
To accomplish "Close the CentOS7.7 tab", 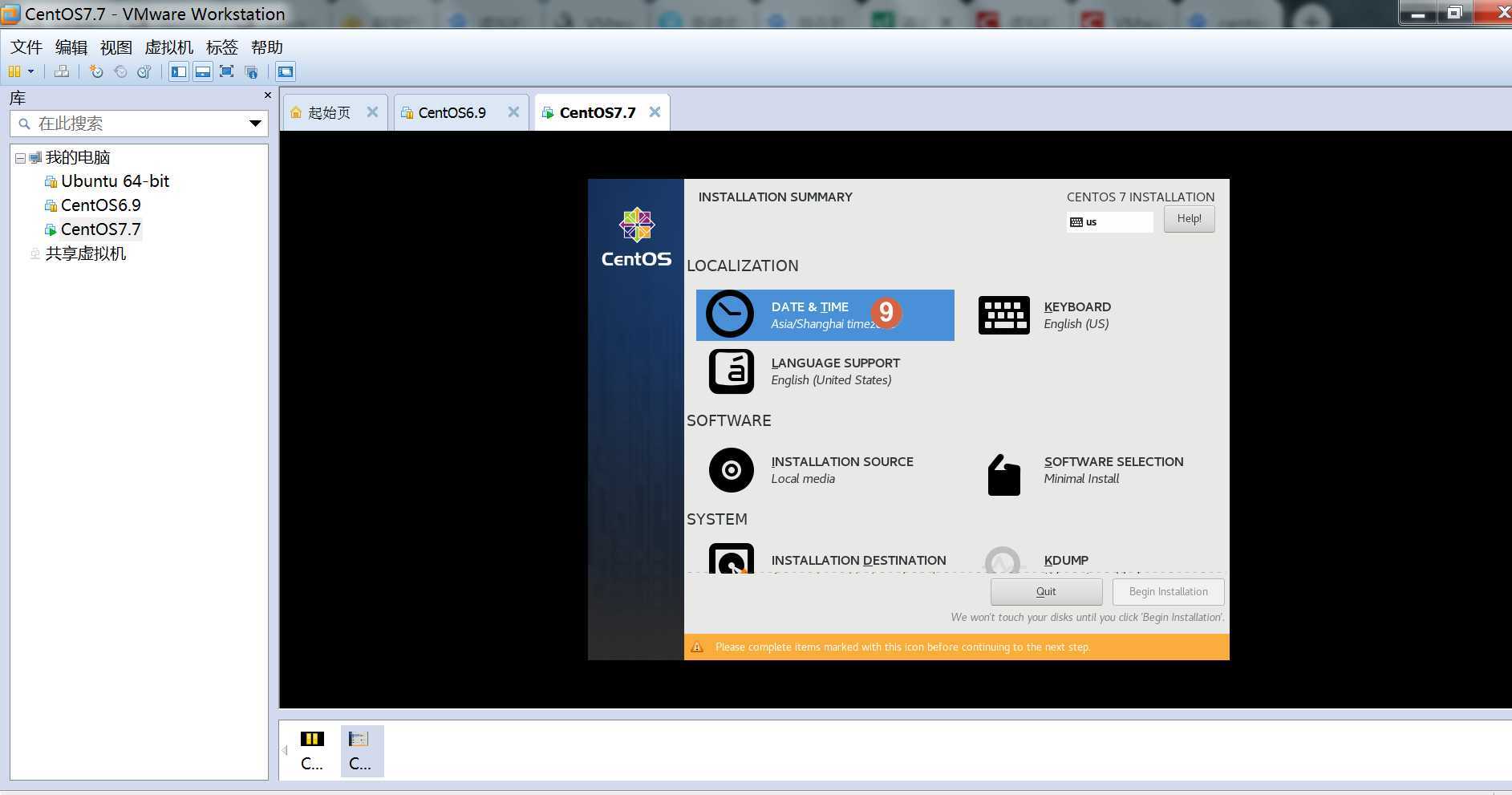I will pyautogui.click(x=655, y=112).
